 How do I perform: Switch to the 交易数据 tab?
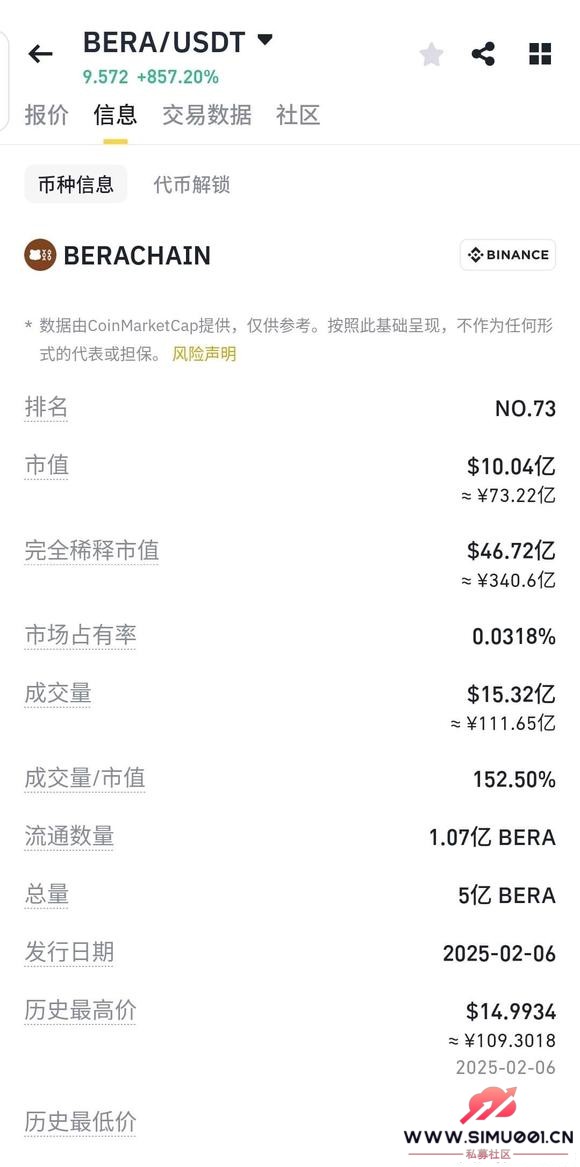(x=207, y=115)
